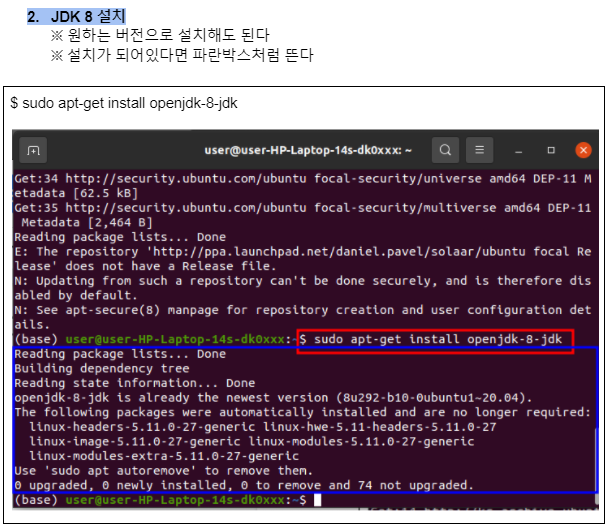The height and width of the screenshot is (526, 609).
Task: Click the line "Building dependency tree"
Action: point(102,369)
